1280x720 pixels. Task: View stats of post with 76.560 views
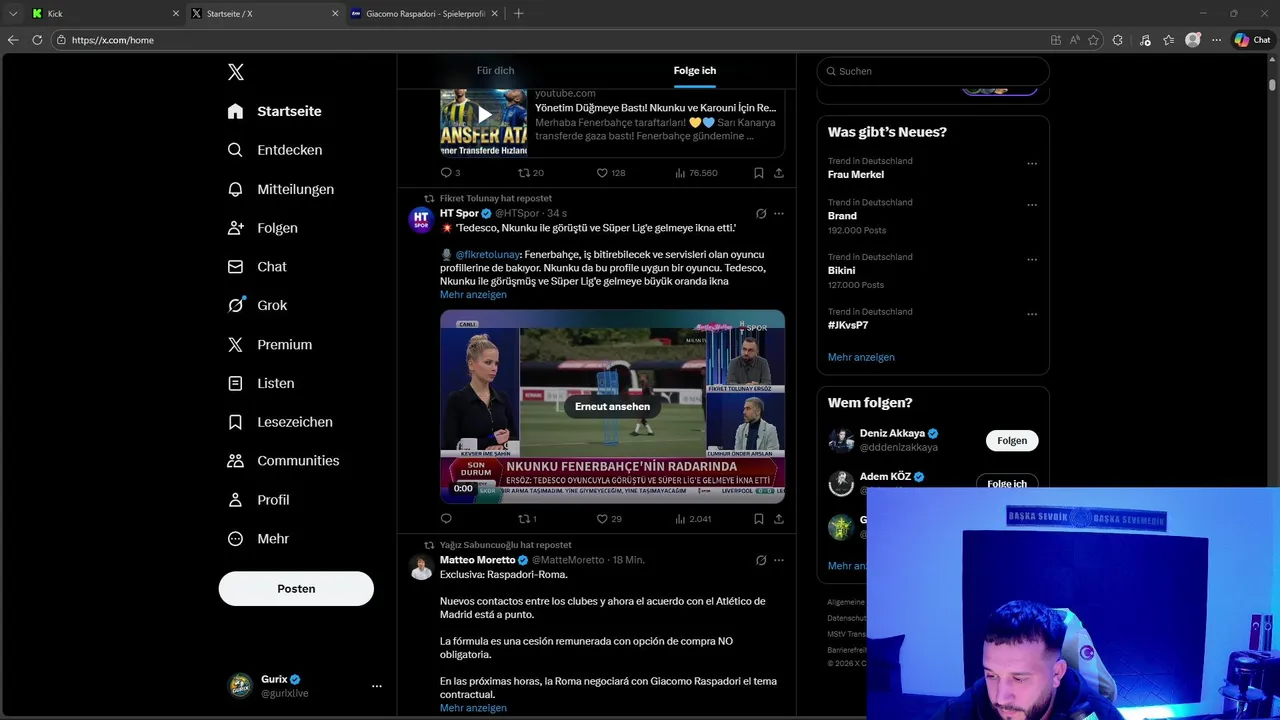(696, 173)
